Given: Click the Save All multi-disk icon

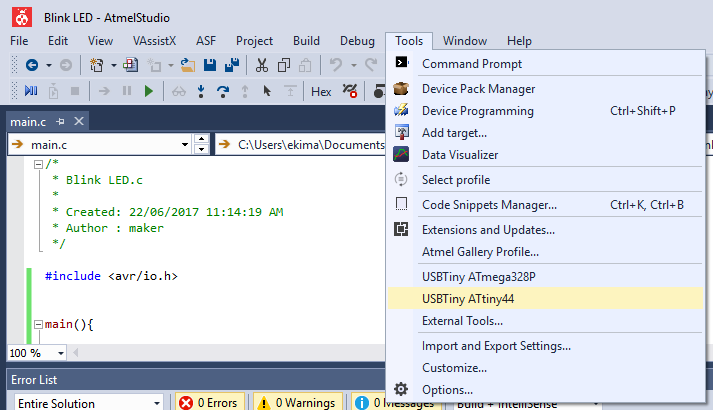Looking at the screenshot, I should [232, 65].
